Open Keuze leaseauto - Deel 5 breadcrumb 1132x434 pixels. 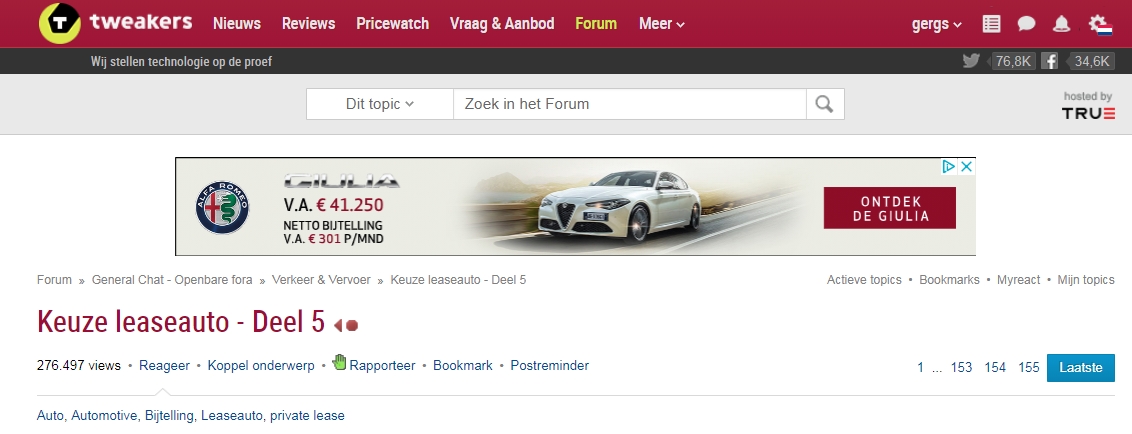click(x=458, y=279)
